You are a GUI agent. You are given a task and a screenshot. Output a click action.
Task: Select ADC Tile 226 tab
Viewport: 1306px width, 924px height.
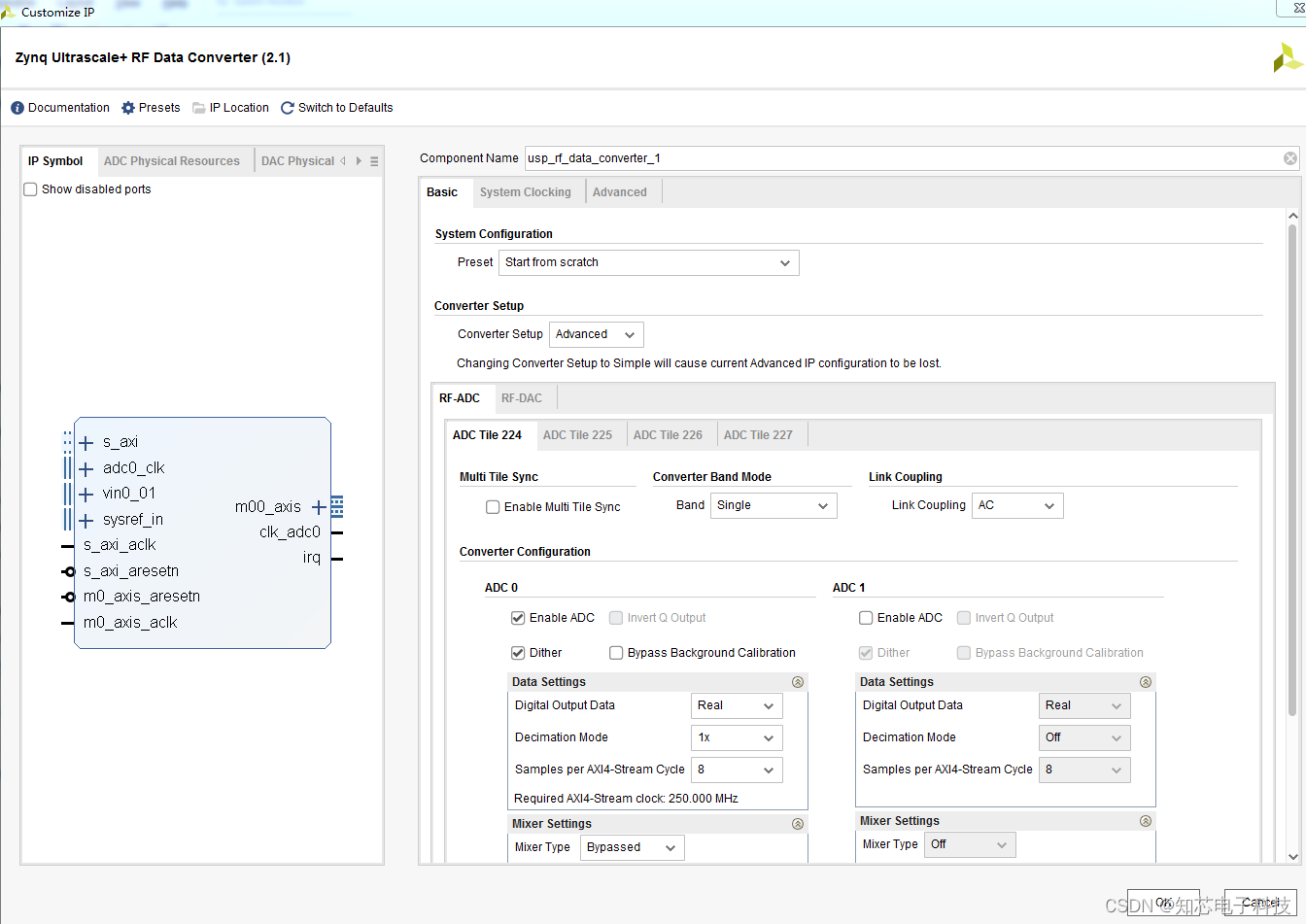[x=669, y=435]
